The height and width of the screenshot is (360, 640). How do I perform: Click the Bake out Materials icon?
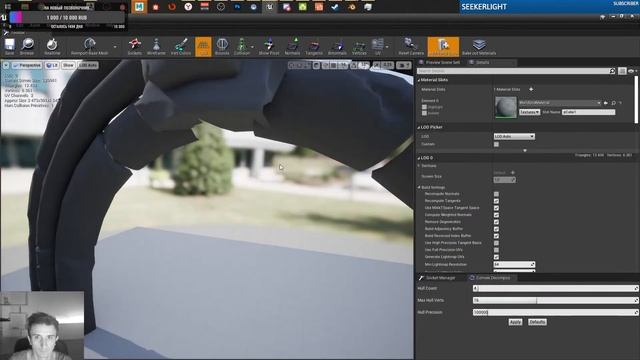[x=479, y=47]
